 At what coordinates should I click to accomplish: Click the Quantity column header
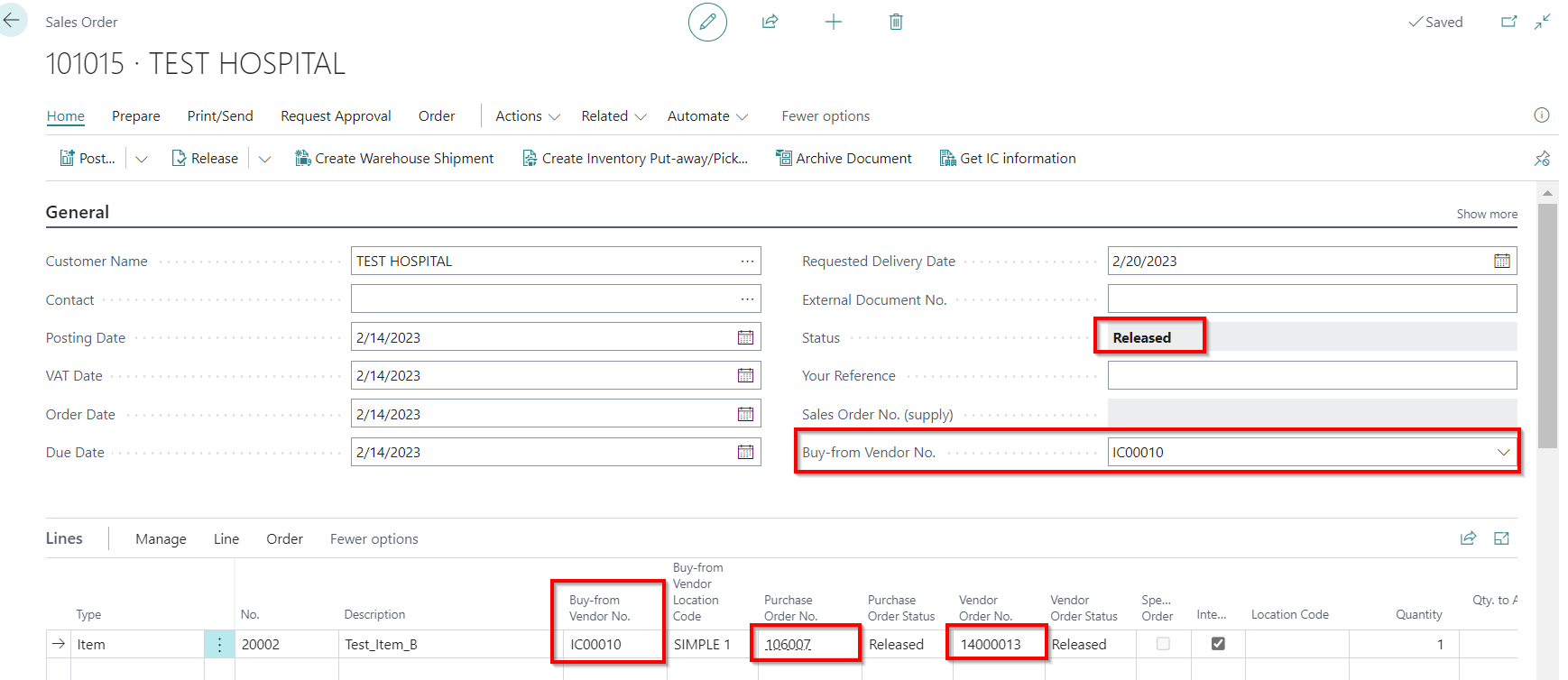(x=1418, y=614)
